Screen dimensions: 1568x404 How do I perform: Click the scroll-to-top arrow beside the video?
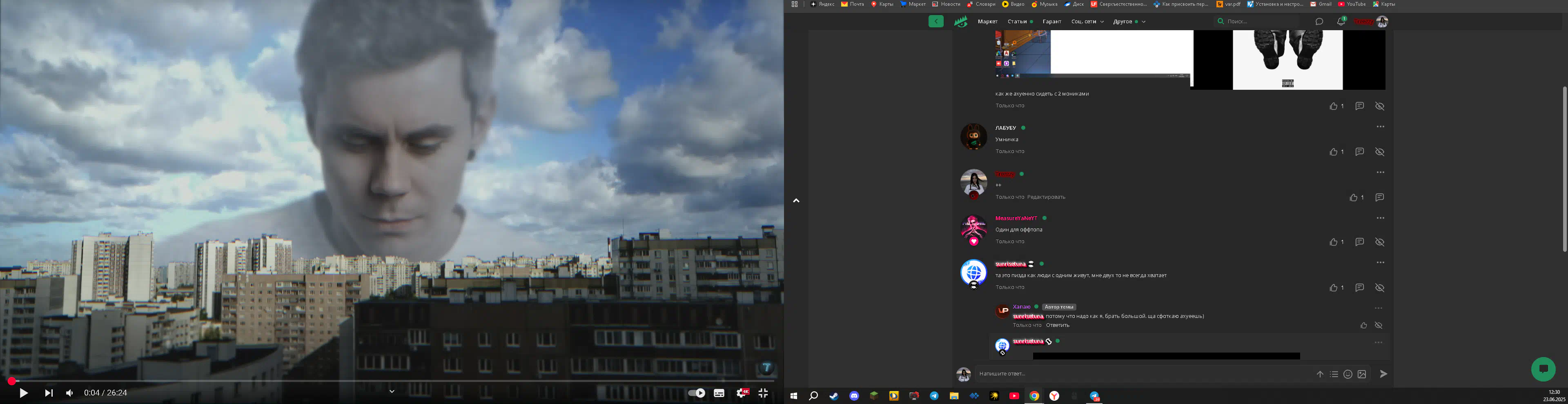tap(796, 200)
